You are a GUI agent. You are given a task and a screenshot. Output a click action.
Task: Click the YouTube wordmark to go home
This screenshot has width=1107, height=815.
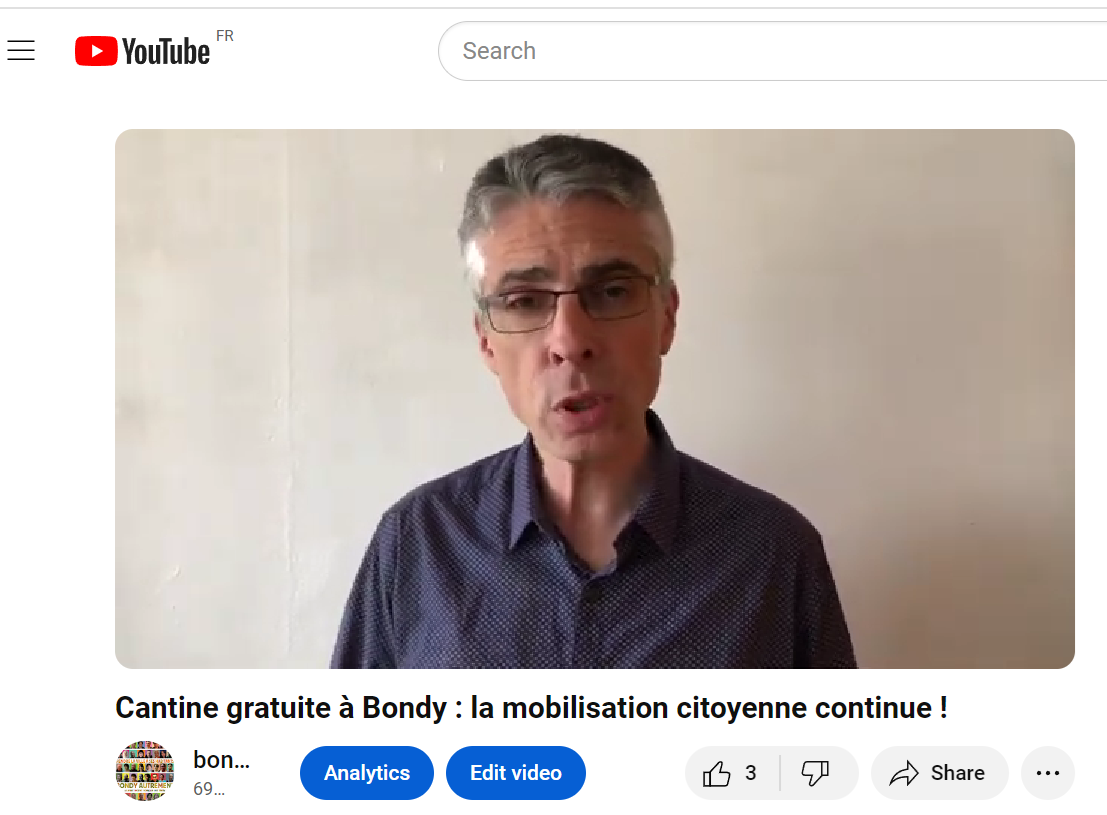pyautogui.click(x=166, y=52)
